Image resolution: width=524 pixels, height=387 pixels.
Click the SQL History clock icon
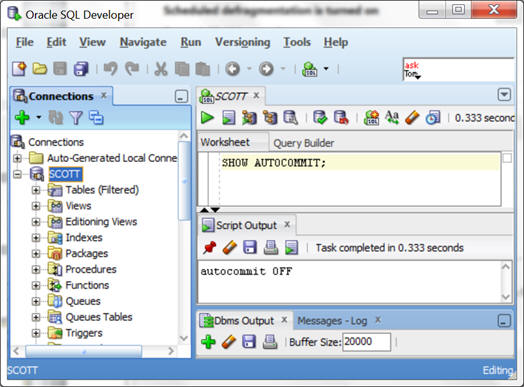coord(433,118)
